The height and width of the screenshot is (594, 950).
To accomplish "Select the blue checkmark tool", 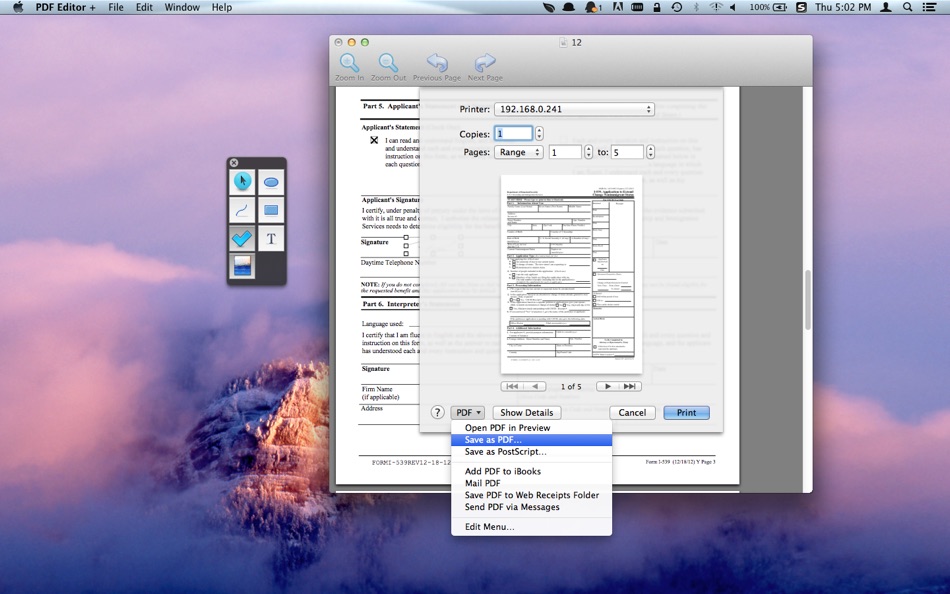I will [x=242, y=238].
